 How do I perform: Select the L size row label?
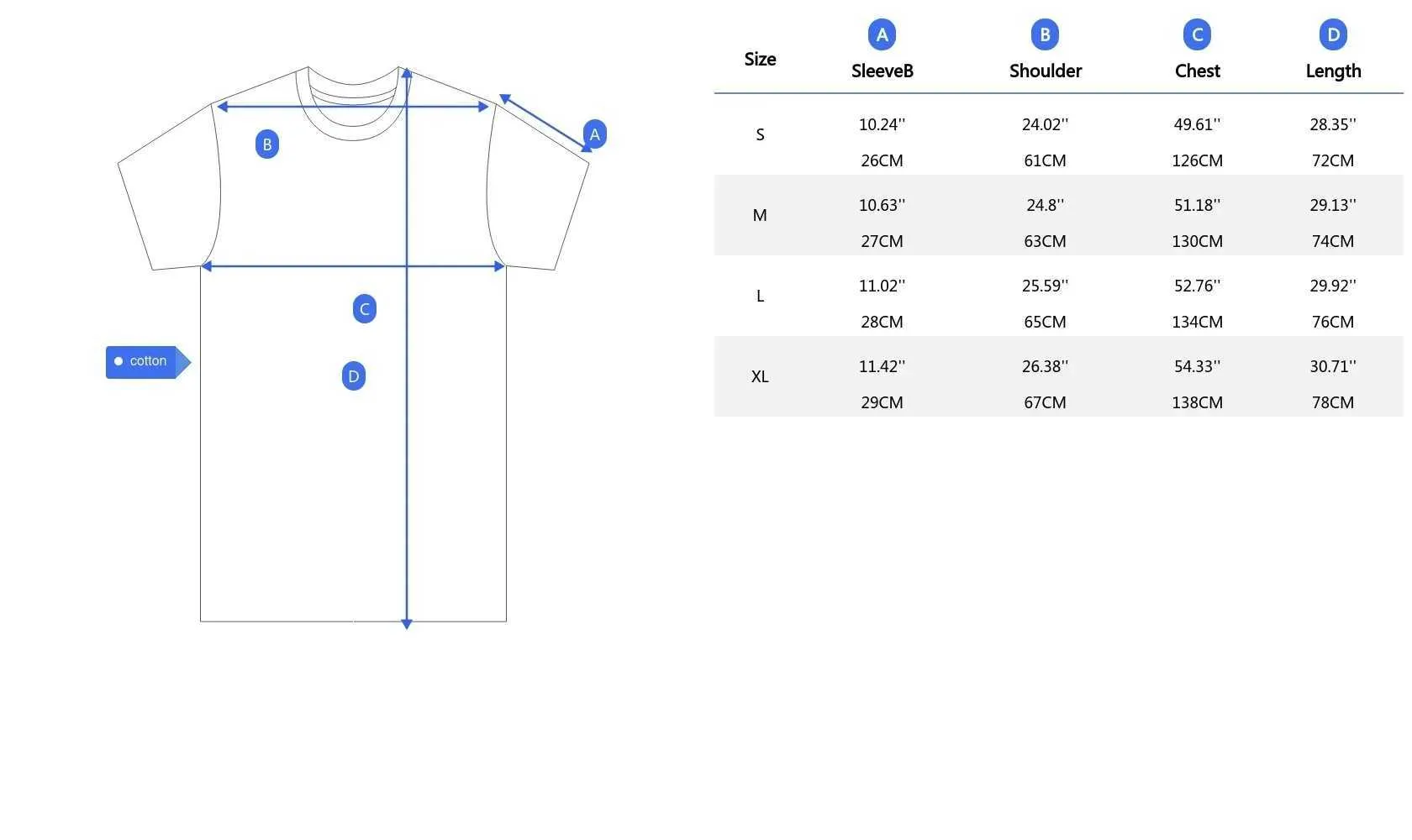[x=760, y=296]
